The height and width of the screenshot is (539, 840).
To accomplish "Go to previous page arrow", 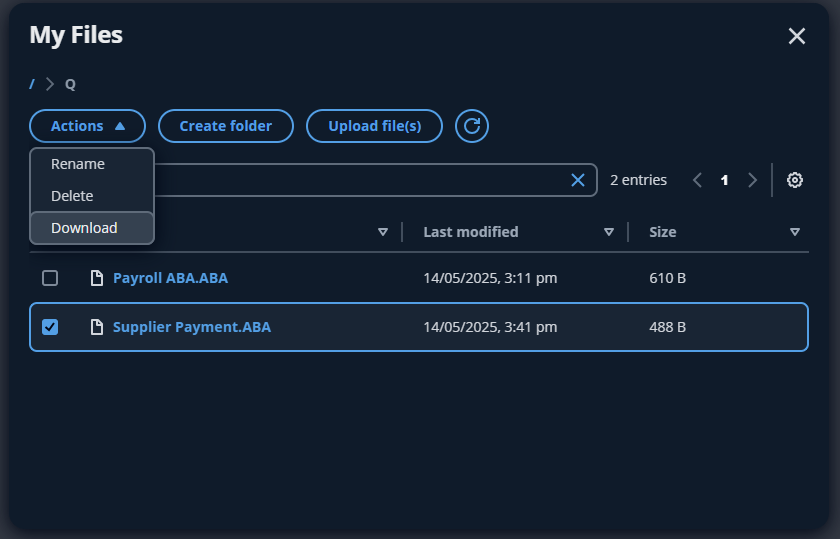I will click(x=698, y=180).
